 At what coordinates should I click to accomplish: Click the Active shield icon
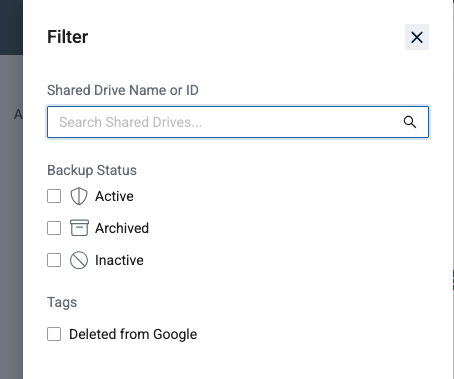79,196
